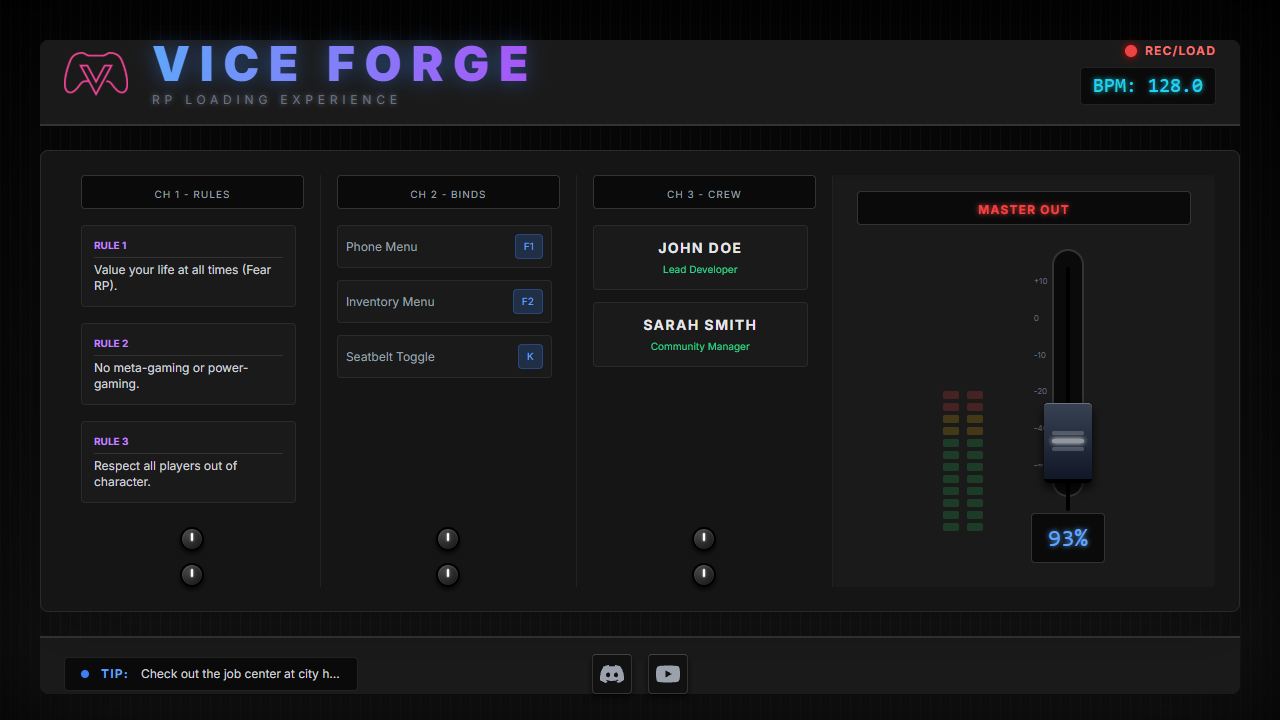
Task: Select the CH 3 - CREW channel header
Action: pyautogui.click(x=704, y=193)
